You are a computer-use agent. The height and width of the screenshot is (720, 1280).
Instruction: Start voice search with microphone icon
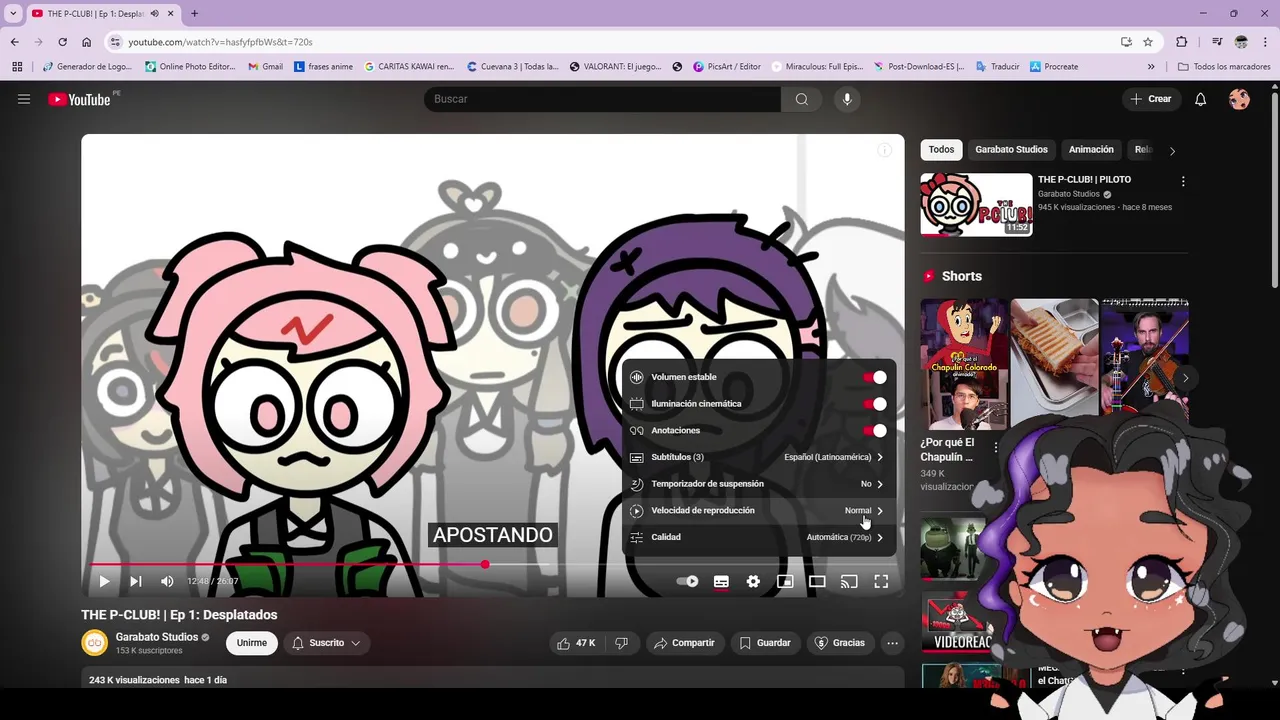click(847, 99)
